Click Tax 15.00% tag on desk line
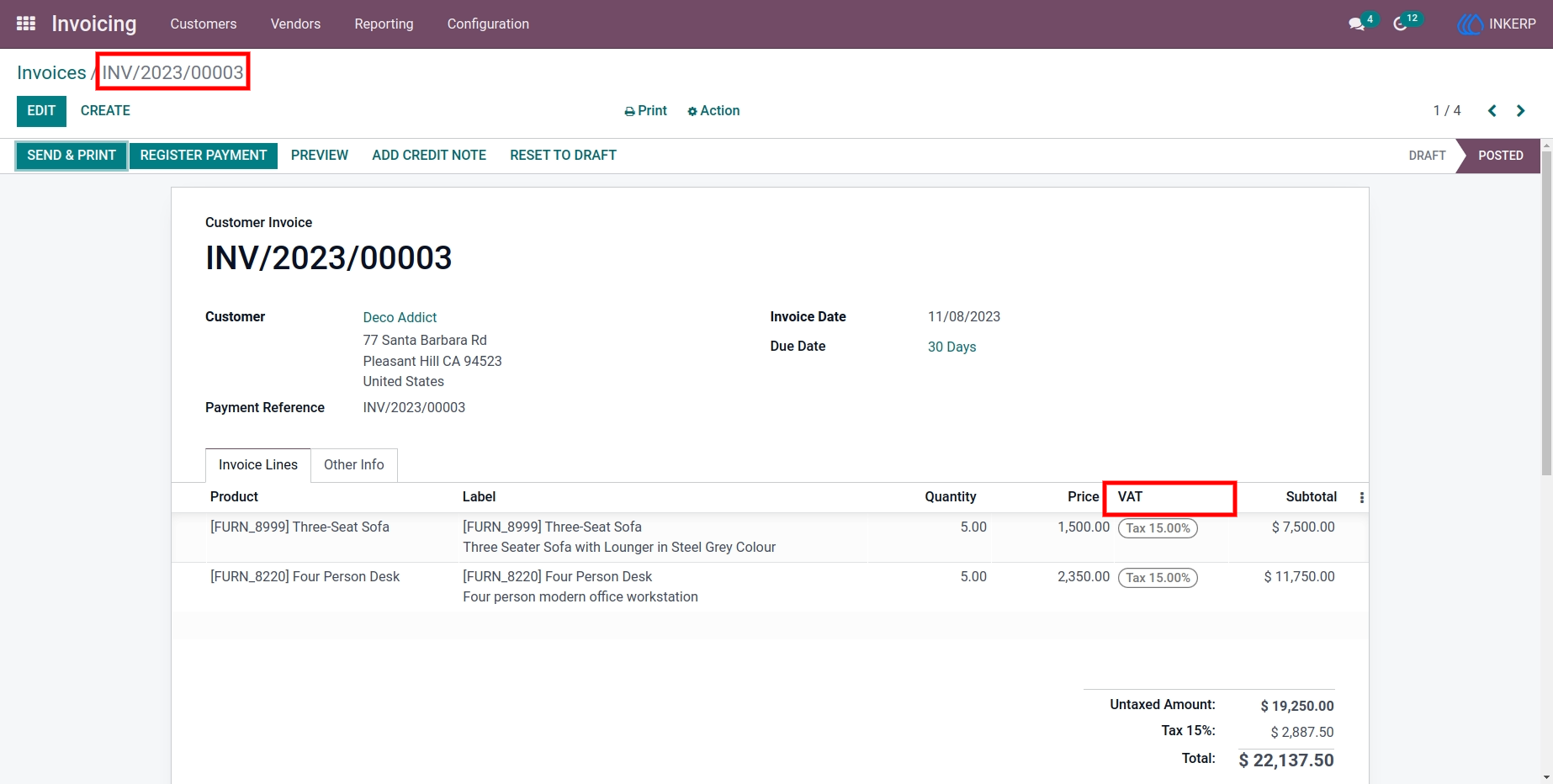The height and width of the screenshot is (784, 1553). [x=1158, y=578]
